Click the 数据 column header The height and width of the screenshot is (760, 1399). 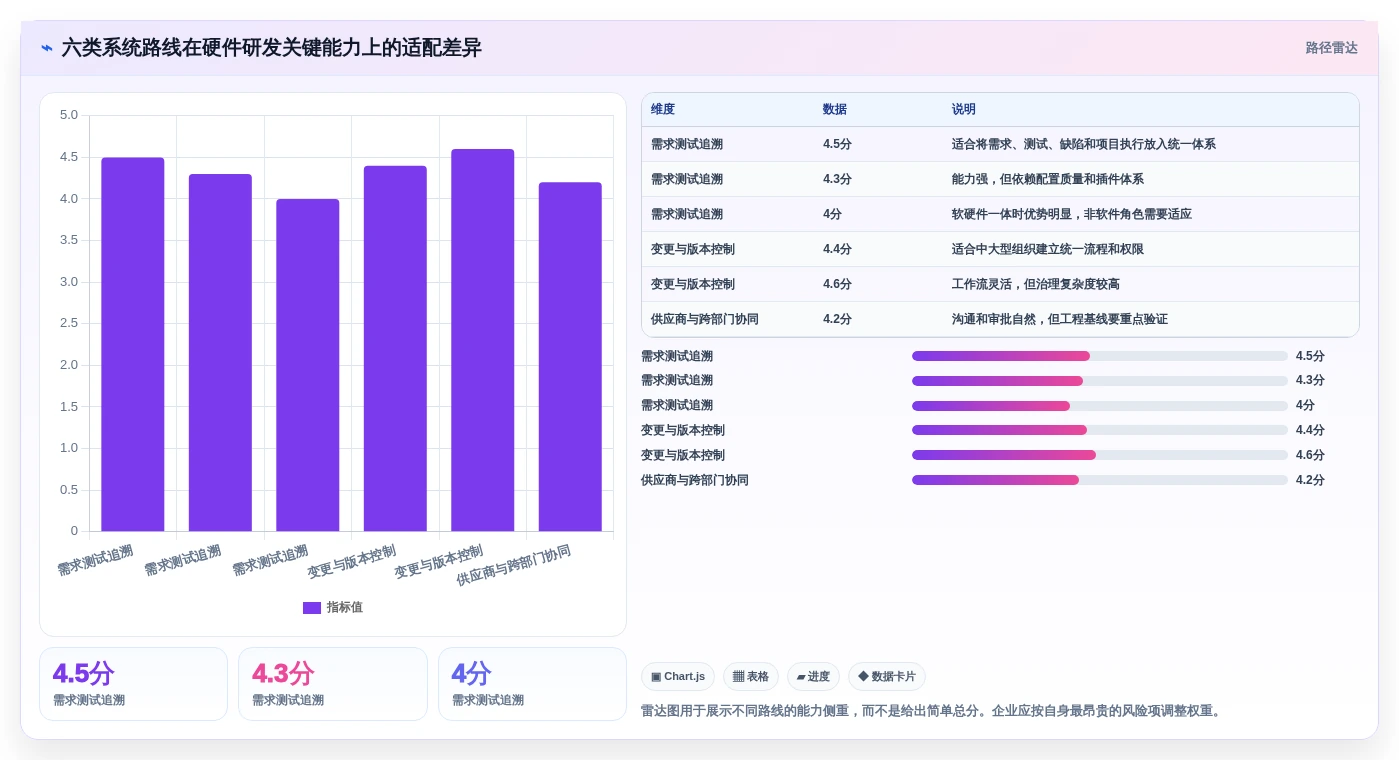[835, 110]
